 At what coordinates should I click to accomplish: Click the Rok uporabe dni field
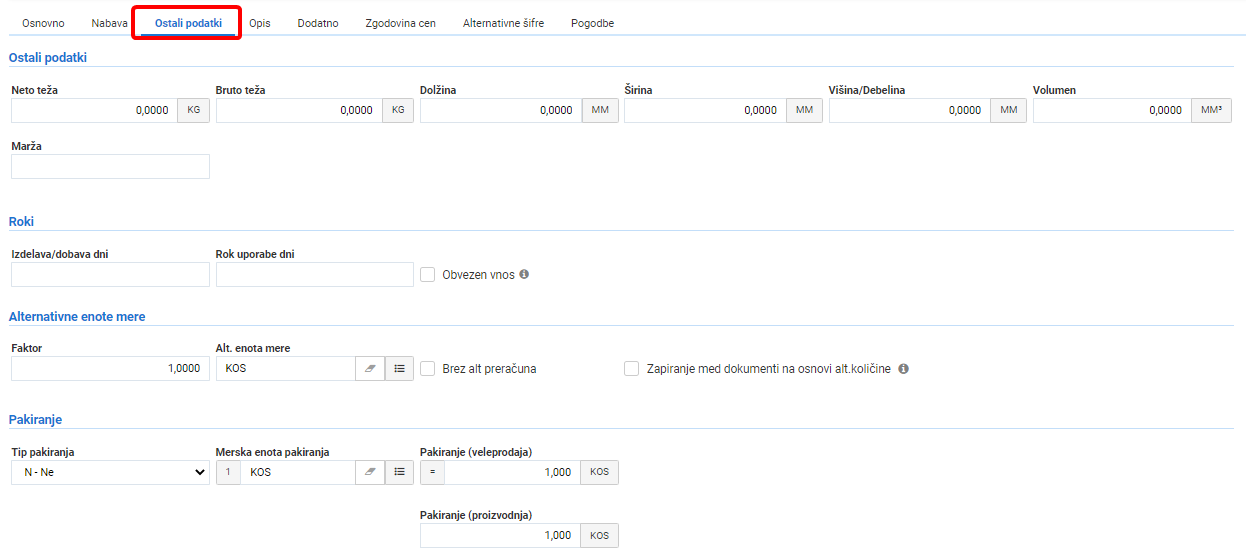tap(315, 274)
